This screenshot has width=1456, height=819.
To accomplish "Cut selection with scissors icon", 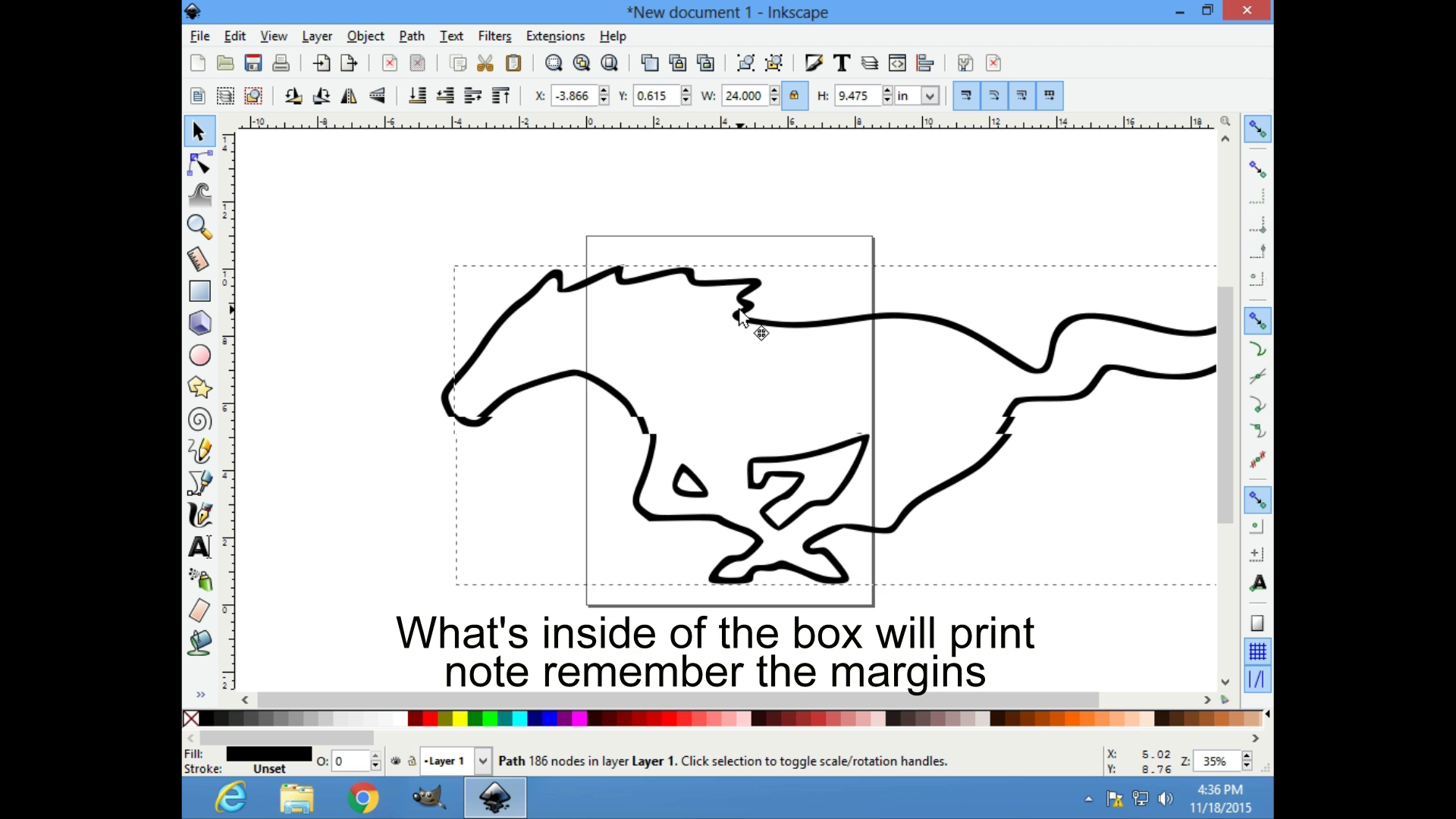I will click(485, 63).
